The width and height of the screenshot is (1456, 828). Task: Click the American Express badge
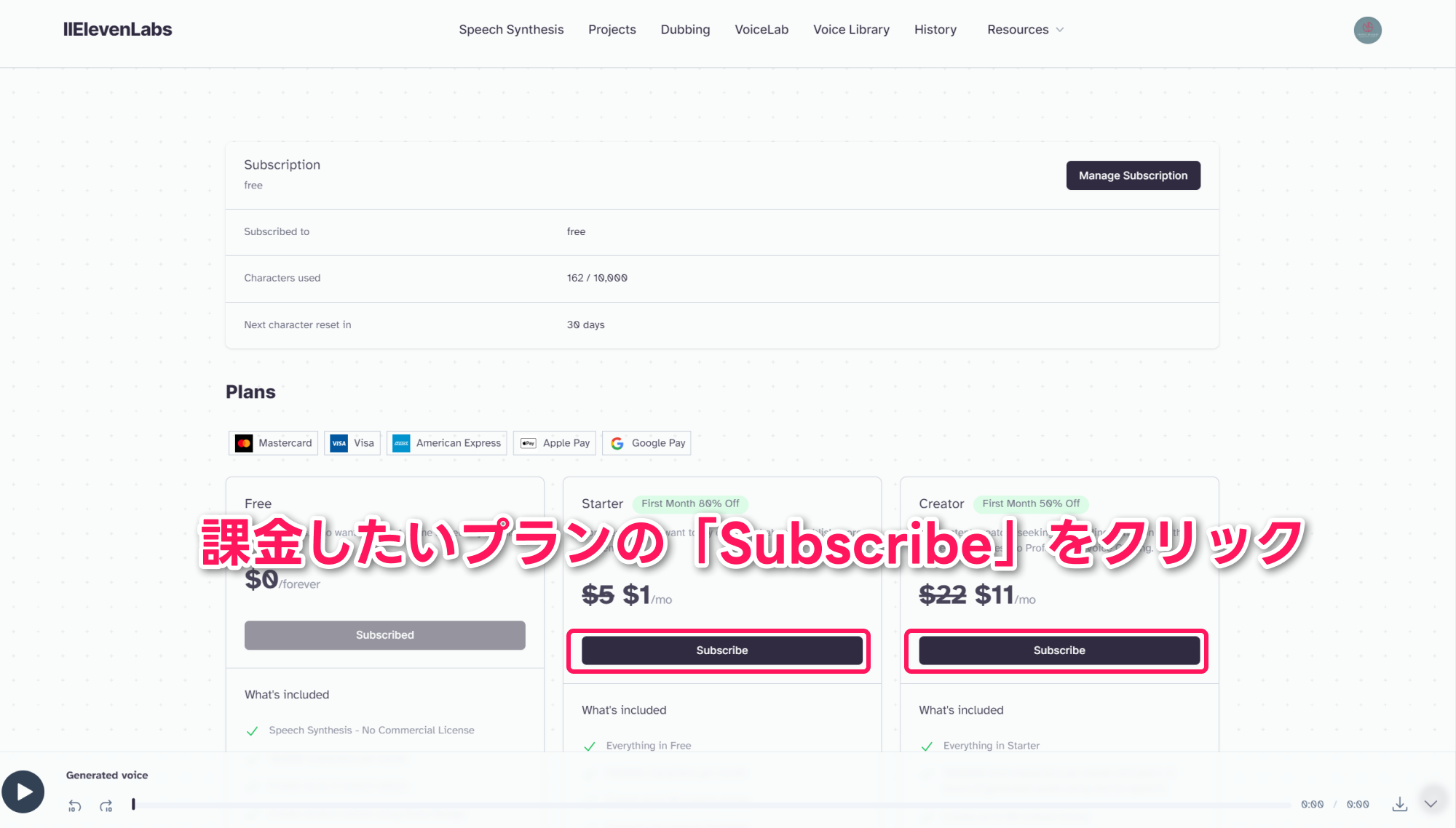pos(447,443)
